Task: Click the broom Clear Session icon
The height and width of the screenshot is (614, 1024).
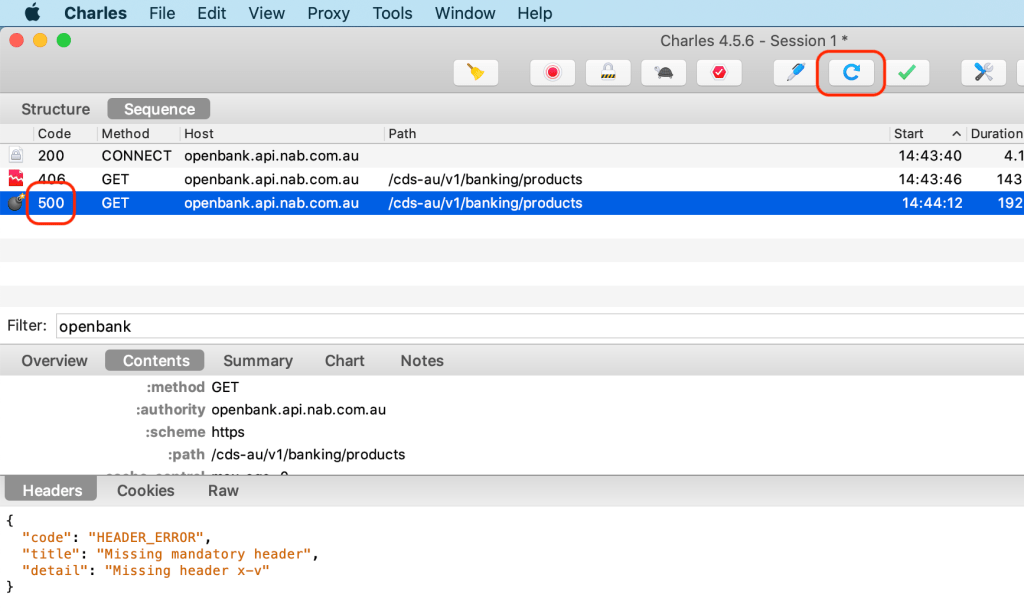Action: 475,73
